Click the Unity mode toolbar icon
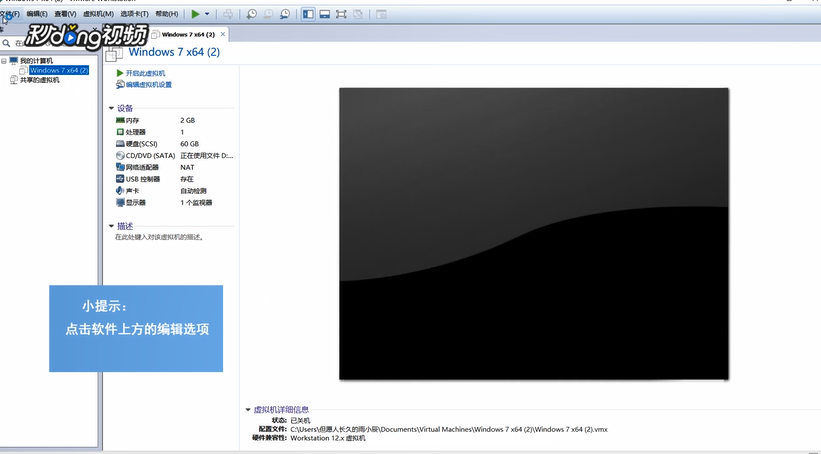Viewport: 821px width, 454px height. point(358,14)
